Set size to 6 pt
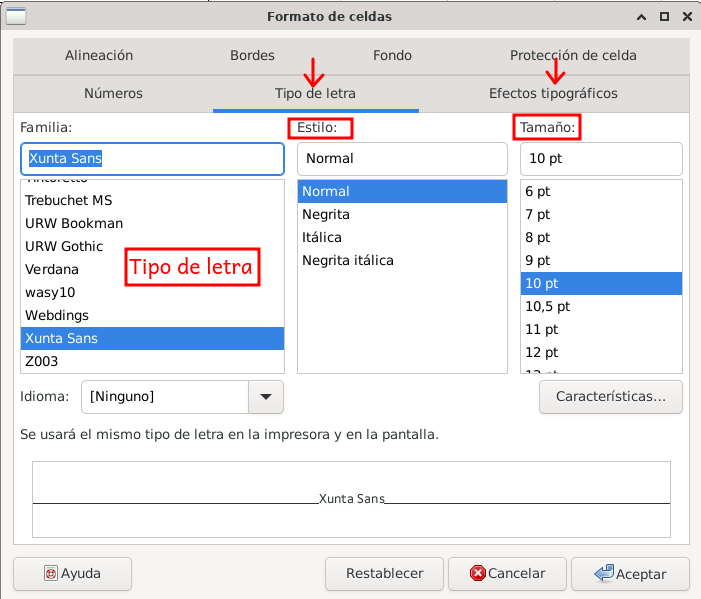 pos(601,191)
